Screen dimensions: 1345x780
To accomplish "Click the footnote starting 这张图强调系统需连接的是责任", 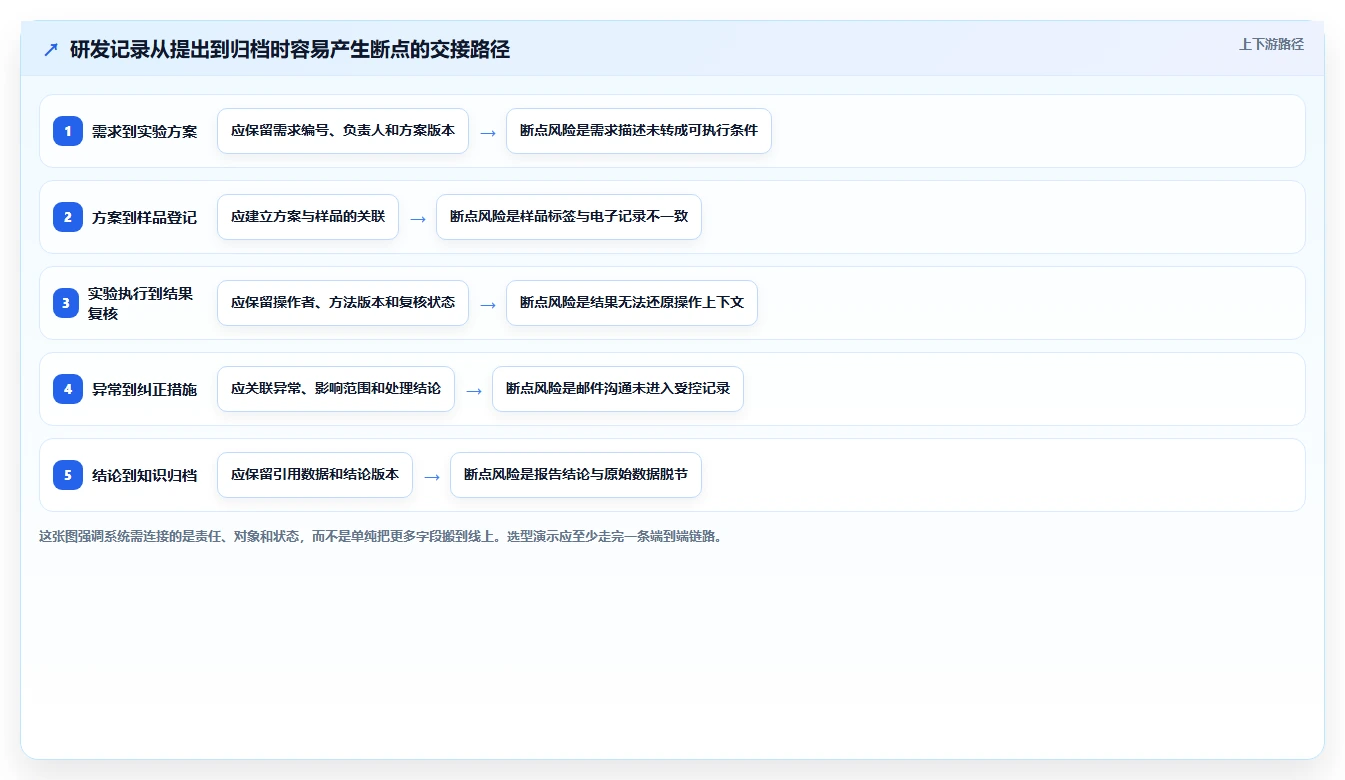I will tap(380, 536).
